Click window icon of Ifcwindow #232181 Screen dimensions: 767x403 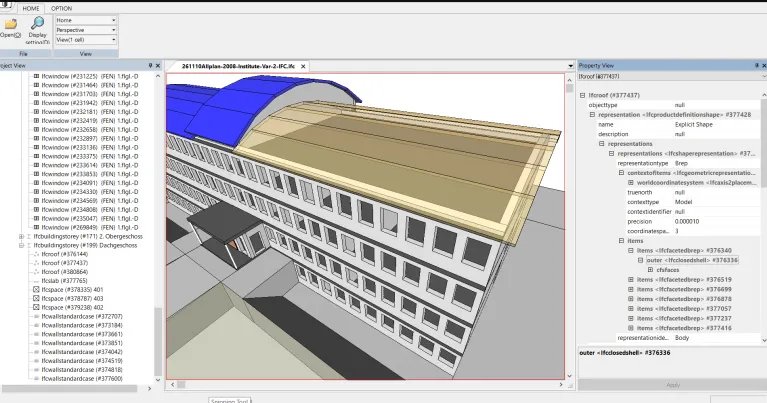pyautogui.click(x=36, y=112)
